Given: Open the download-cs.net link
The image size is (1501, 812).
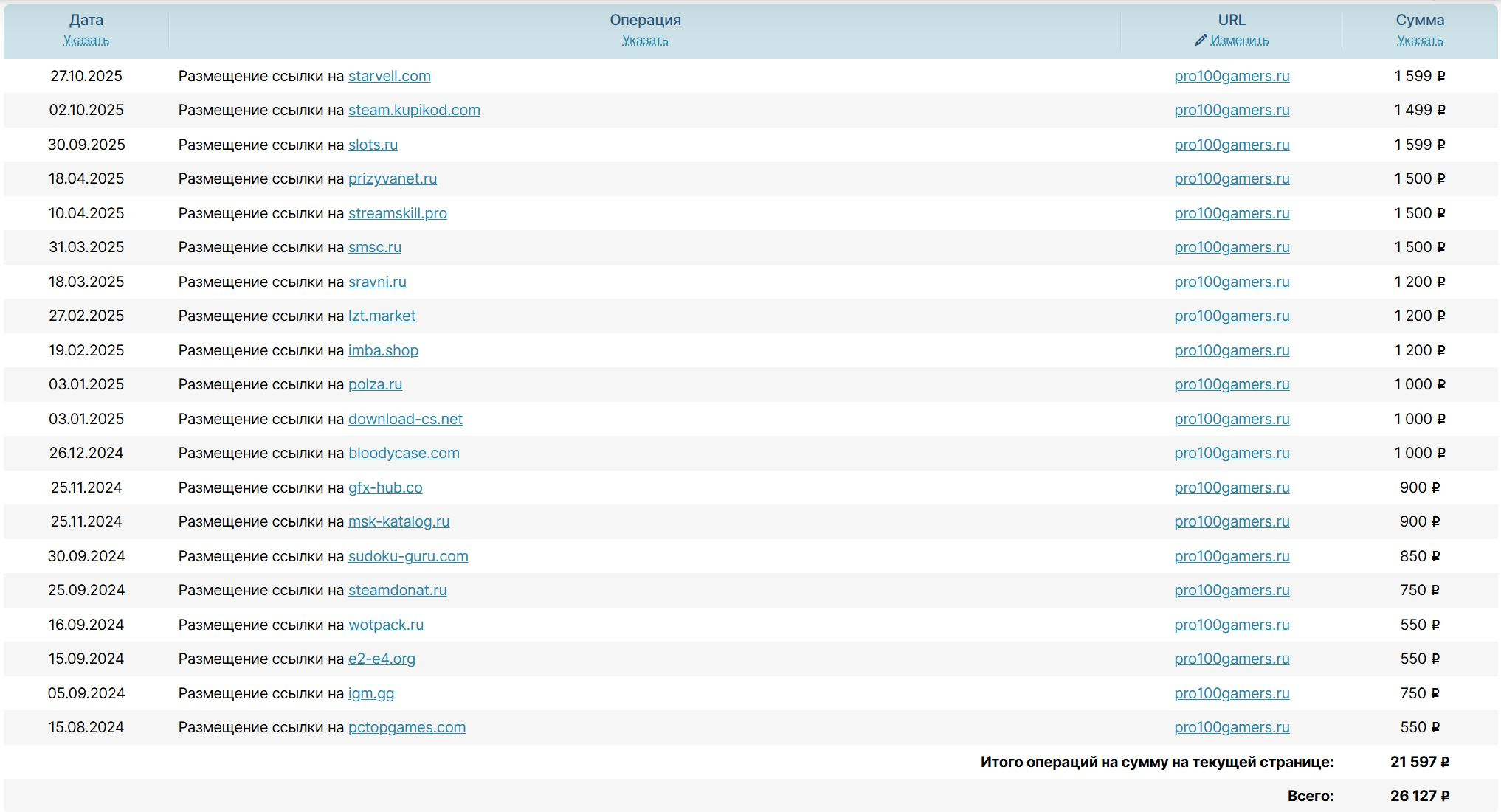Looking at the screenshot, I should [405, 419].
